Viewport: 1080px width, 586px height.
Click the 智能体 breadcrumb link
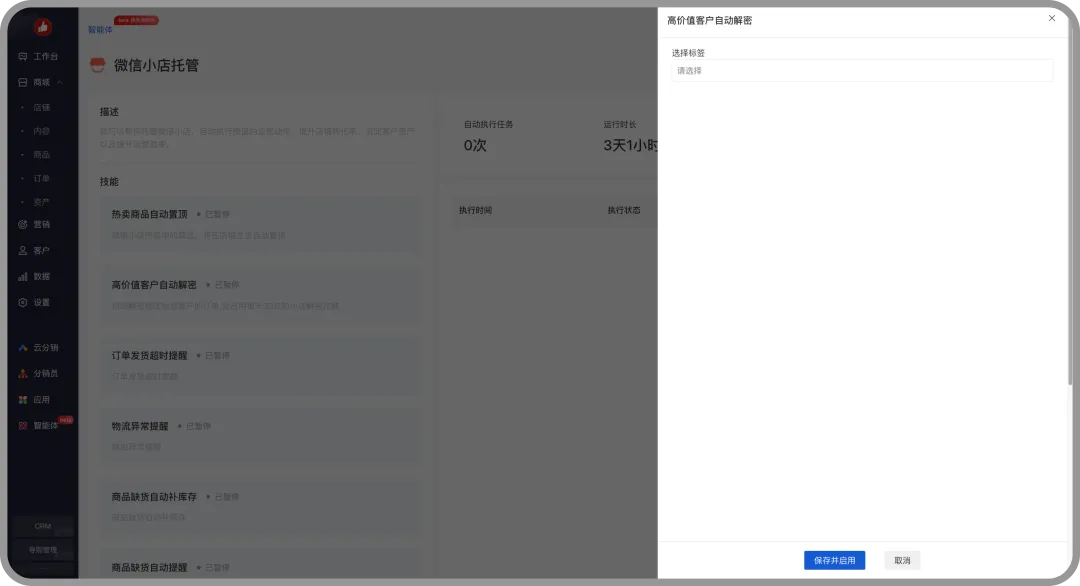coord(100,30)
